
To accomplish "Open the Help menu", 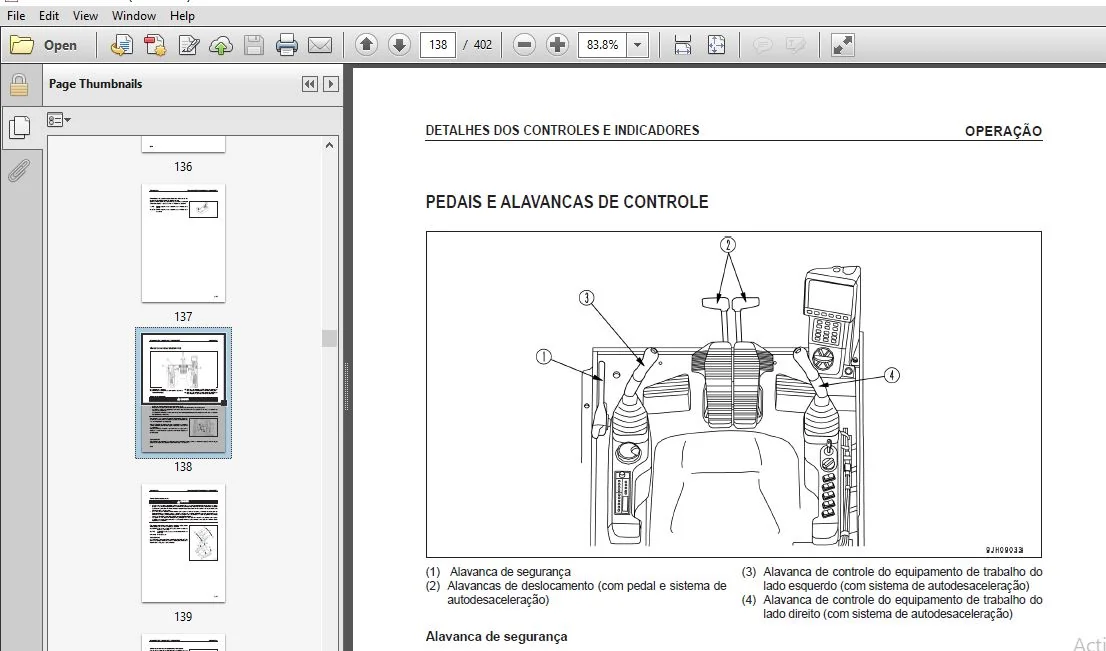I will (182, 16).
